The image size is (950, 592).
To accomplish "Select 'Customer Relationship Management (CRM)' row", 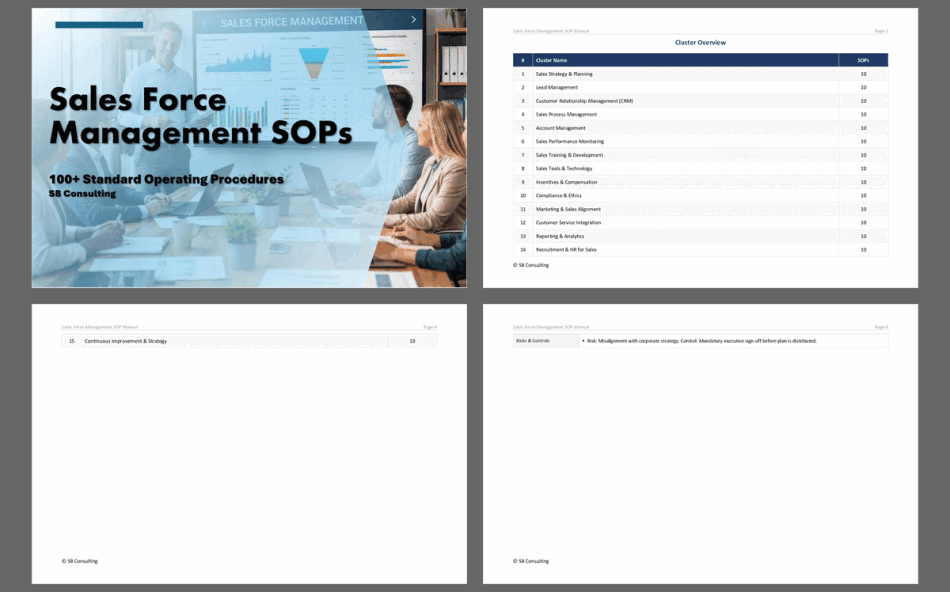I will point(584,101).
